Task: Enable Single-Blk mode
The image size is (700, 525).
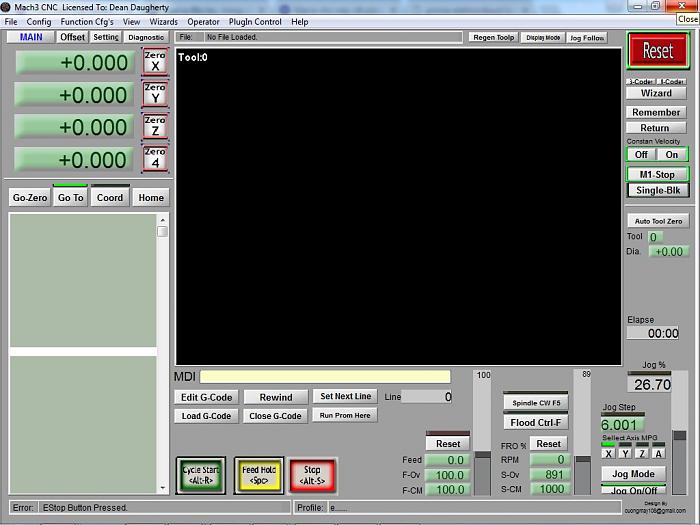Action: pyautogui.click(x=657, y=190)
